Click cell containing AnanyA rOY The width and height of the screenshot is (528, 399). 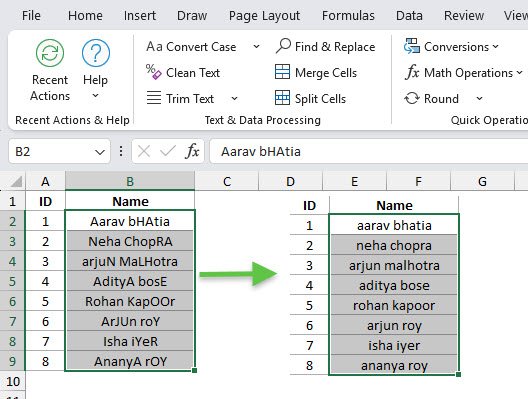(x=130, y=361)
